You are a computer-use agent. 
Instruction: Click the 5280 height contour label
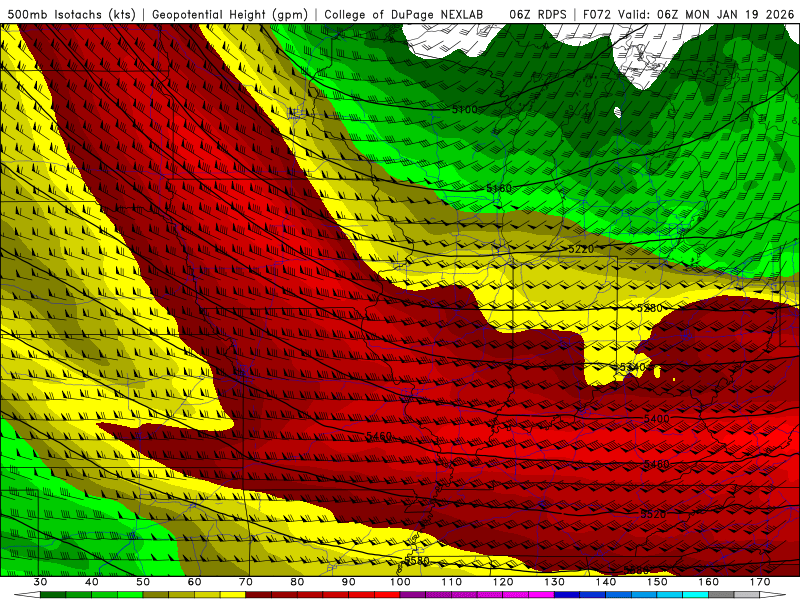[x=649, y=308]
